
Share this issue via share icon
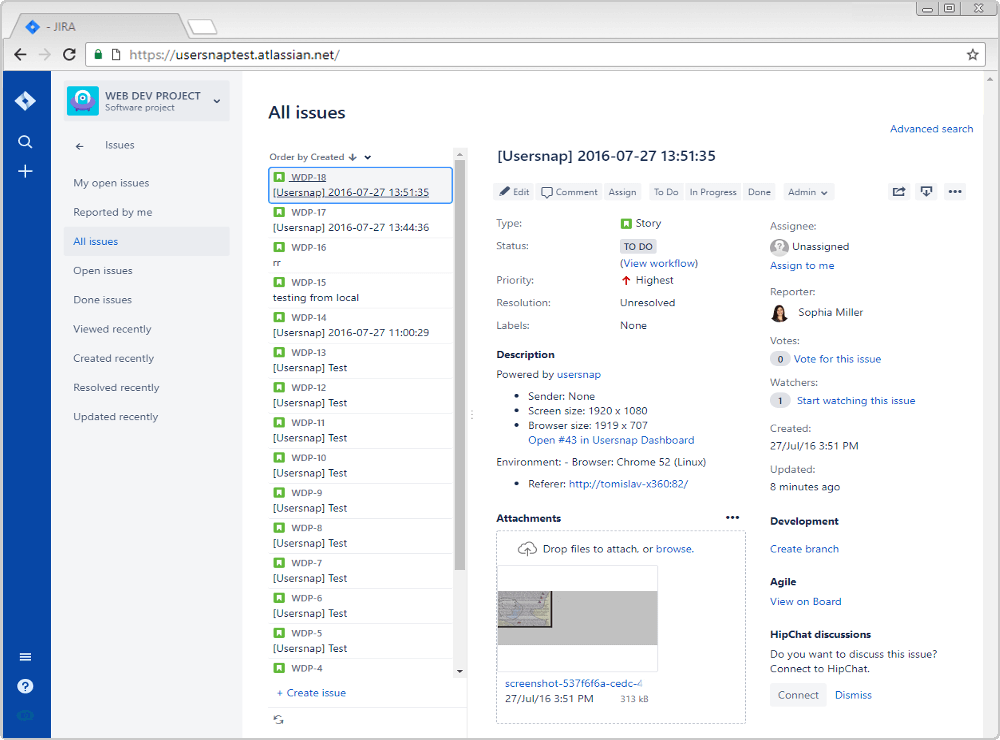tap(899, 192)
